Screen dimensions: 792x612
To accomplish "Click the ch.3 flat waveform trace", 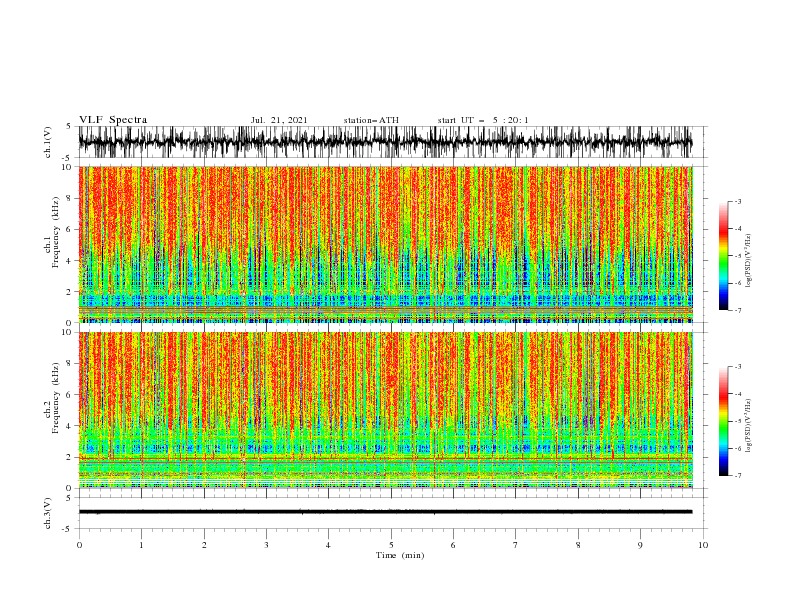I will pyautogui.click(x=385, y=512).
